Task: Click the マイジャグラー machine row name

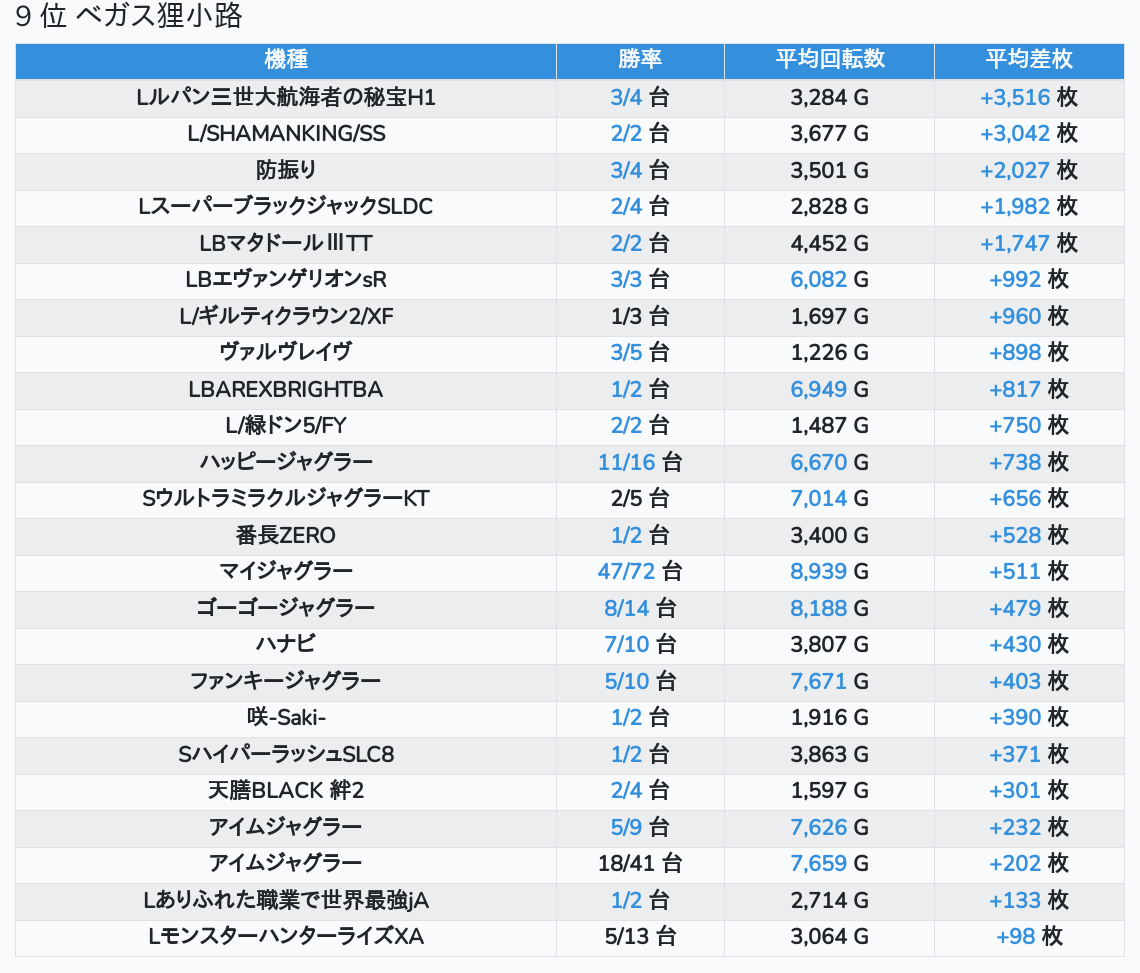Action: [x=286, y=572]
